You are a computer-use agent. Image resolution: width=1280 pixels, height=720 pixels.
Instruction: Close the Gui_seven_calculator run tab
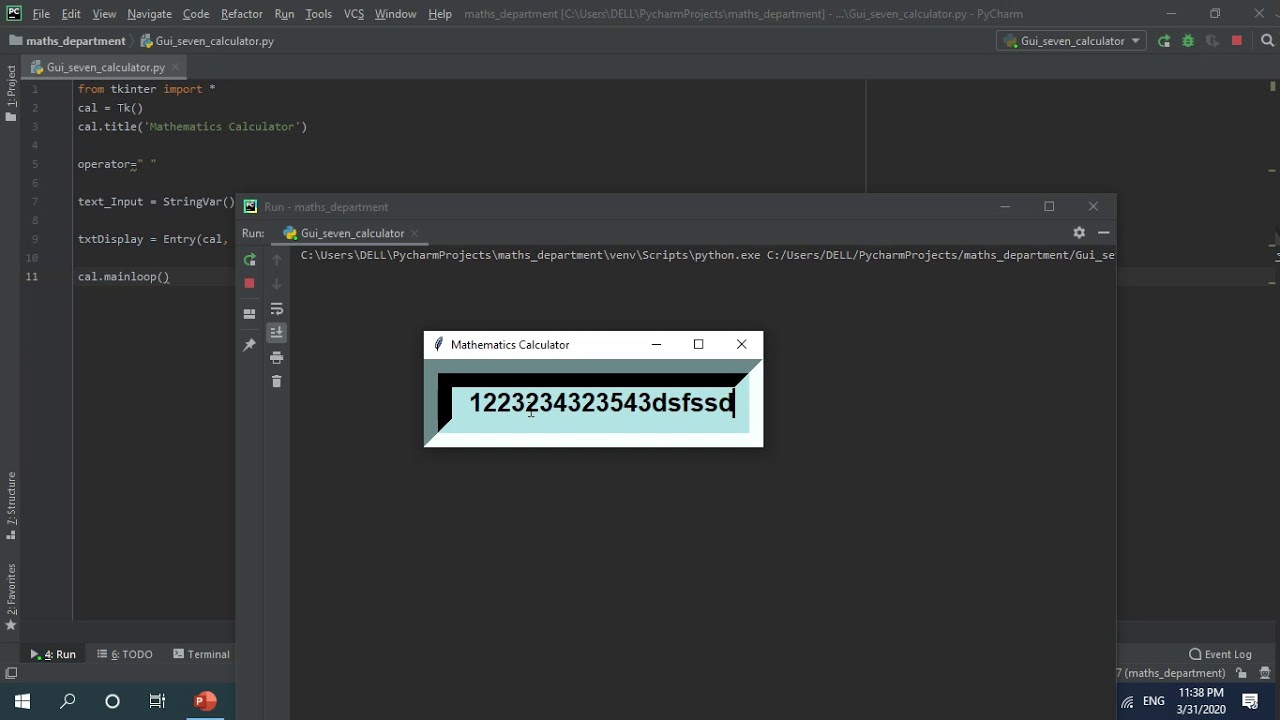[x=414, y=233]
